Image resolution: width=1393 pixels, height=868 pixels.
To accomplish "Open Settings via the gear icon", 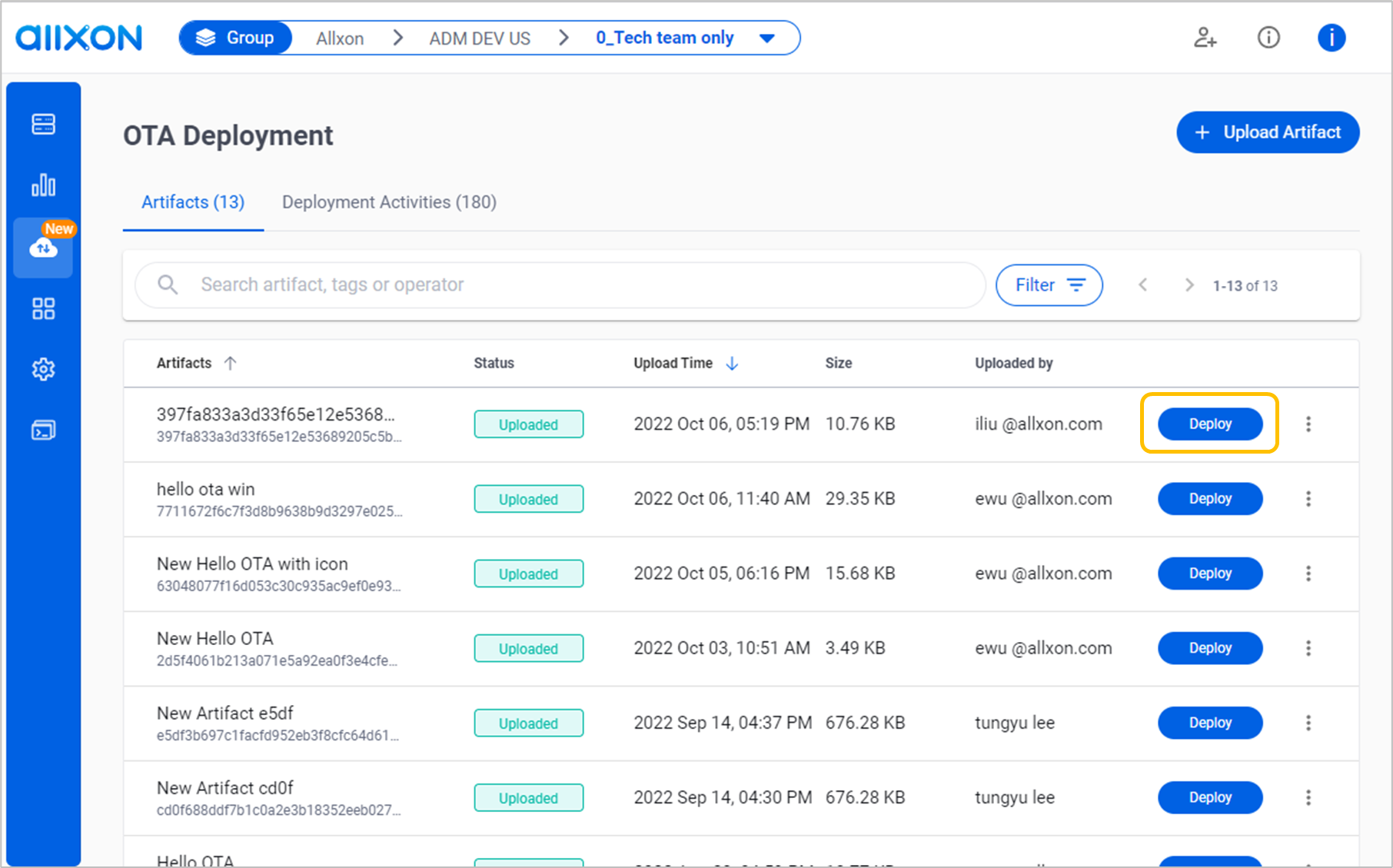I will tap(44, 369).
